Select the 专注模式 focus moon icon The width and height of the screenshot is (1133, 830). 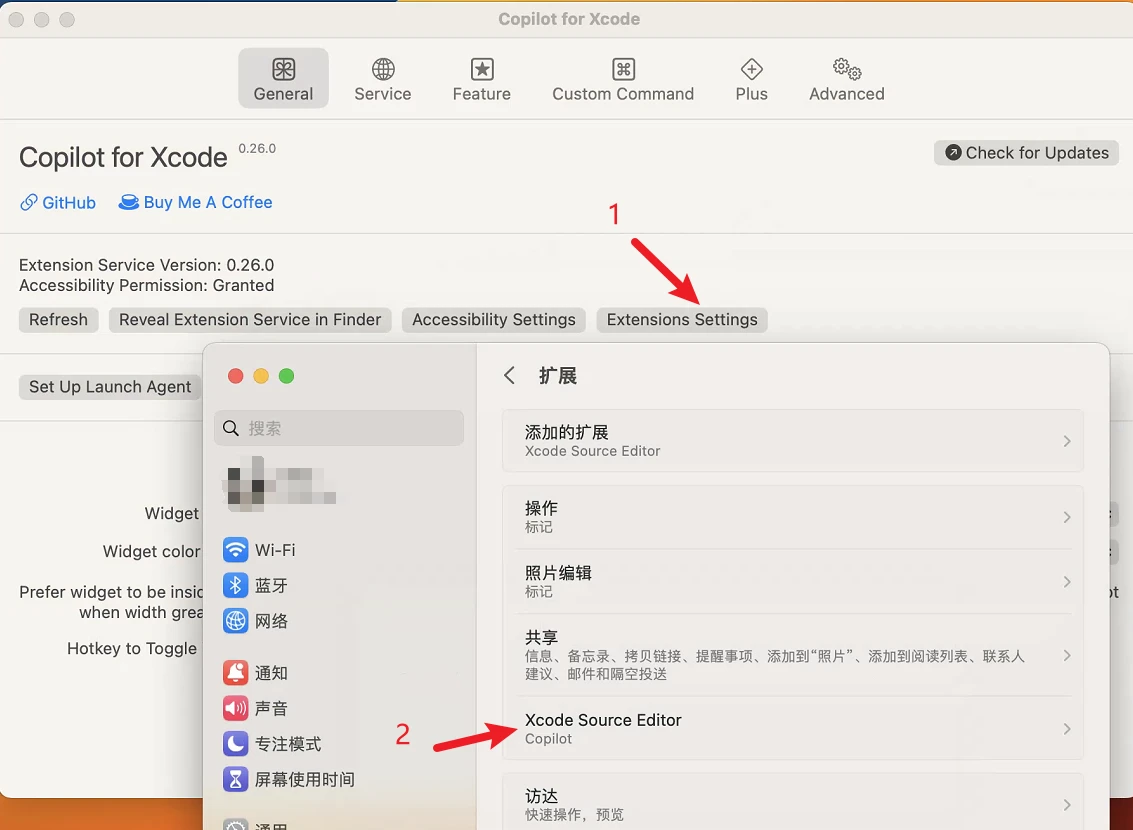tap(236, 743)
